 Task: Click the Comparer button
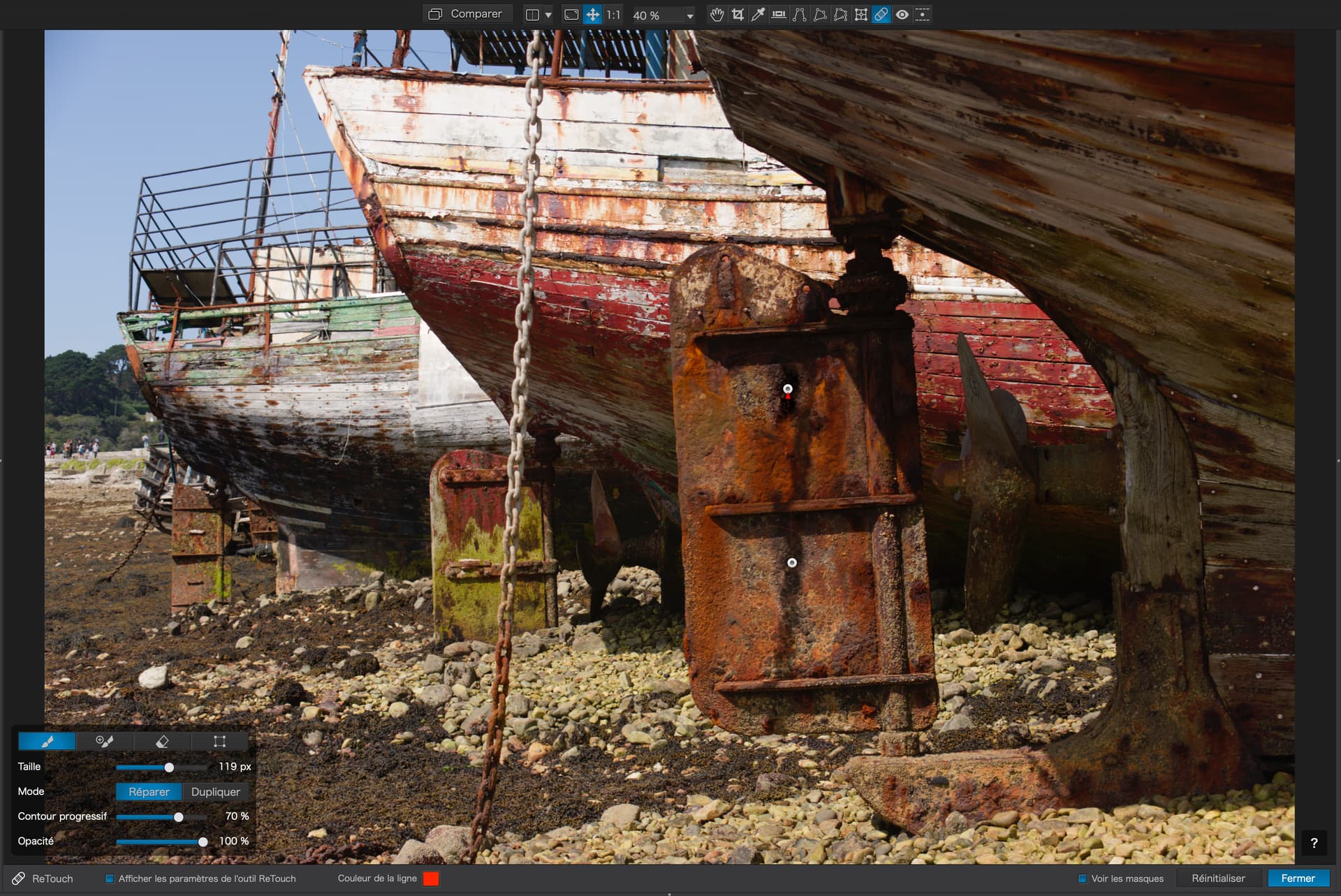pyautogui.click(x=466, y=14)
